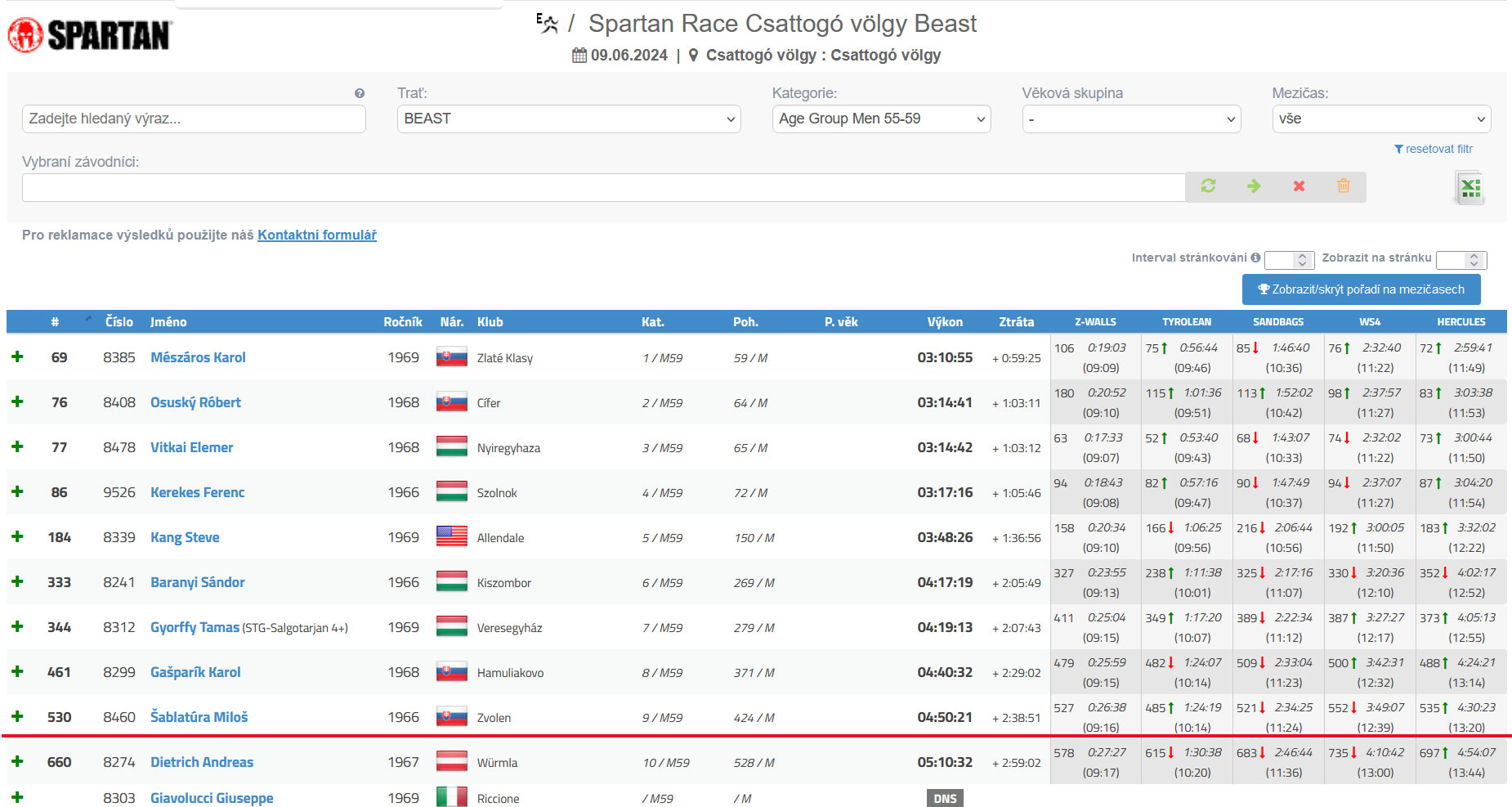1512x807 pixels.
Task: Click the USA flag in Kang Steve row
Action: tap(452, 537)
